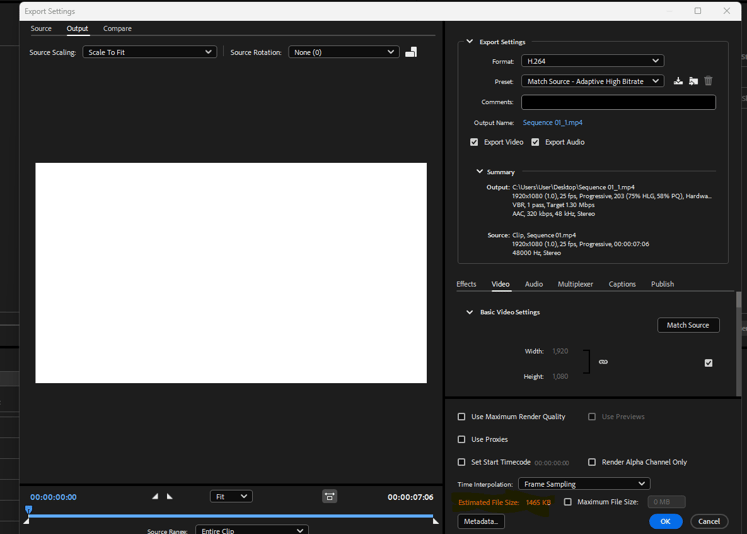Open the Audio tab

point(534,284)
